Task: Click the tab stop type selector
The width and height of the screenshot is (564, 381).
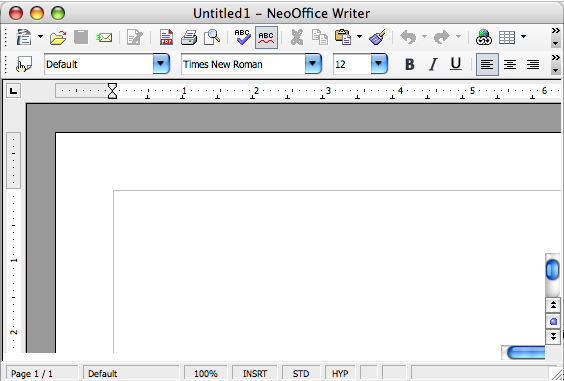Action: pyautogui.click(x=14, y=91)
